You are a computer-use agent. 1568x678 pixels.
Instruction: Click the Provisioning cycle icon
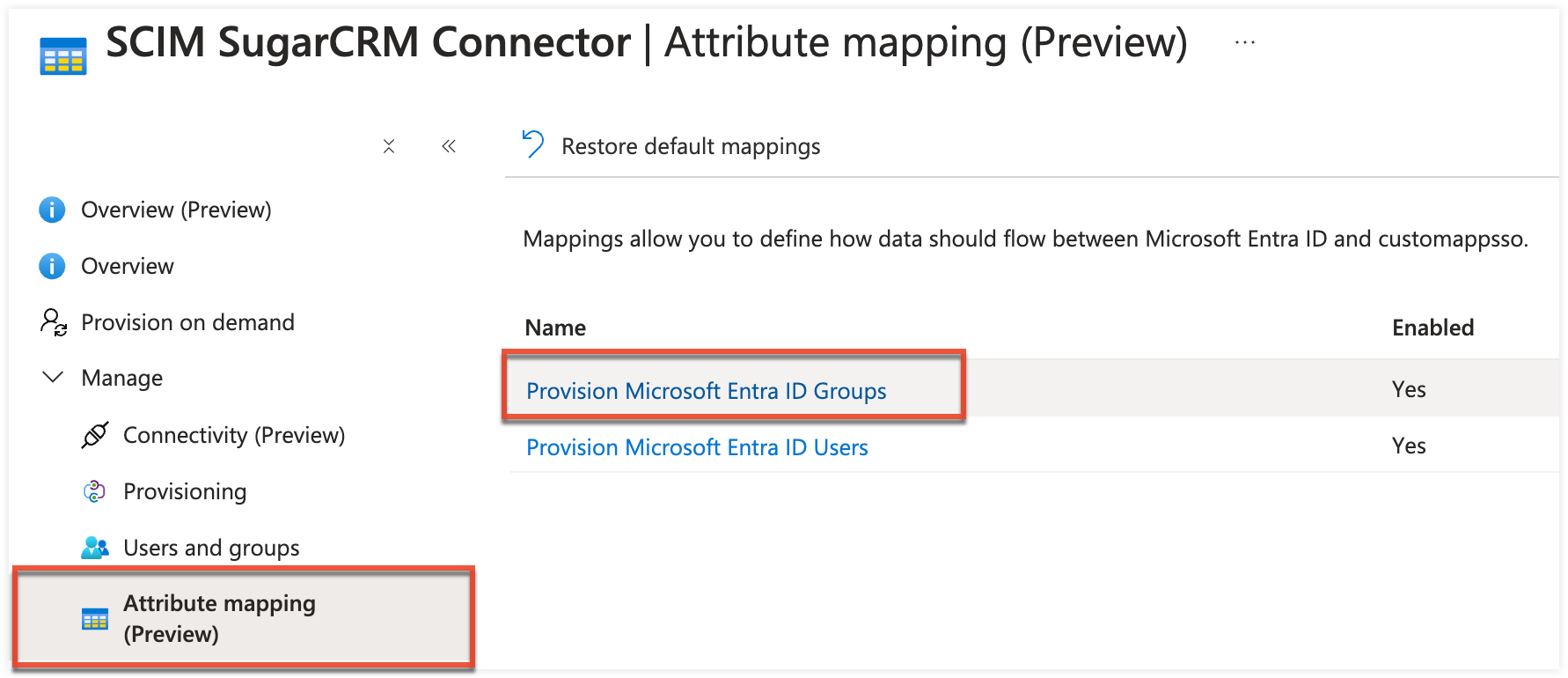pos(94,491)
